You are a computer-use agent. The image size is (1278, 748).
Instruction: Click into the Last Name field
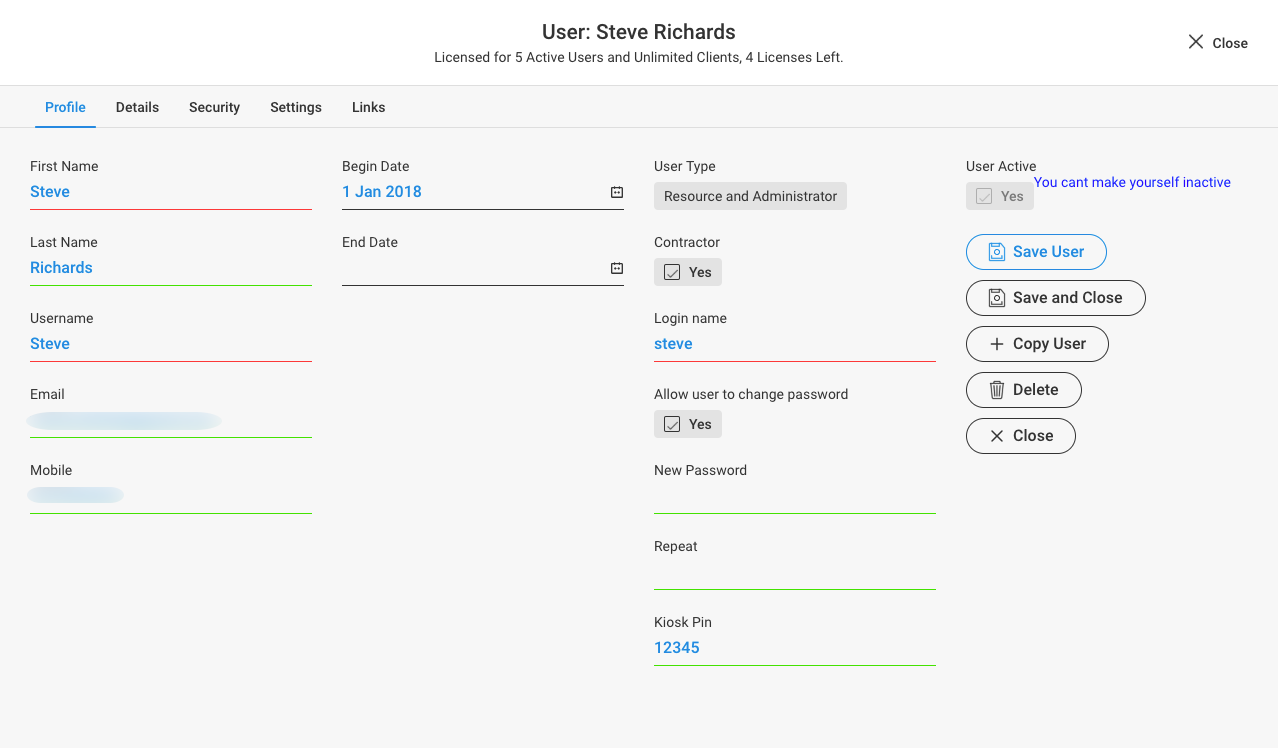[170, 268]
